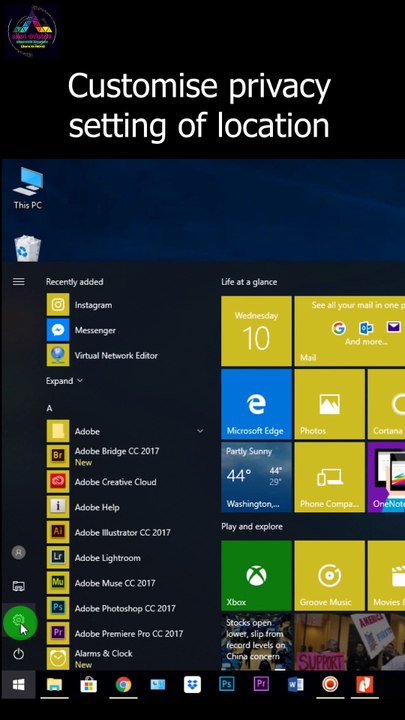Click the Play and explore group header
This screenshot has width=405, height=720.
pos(252,527)
